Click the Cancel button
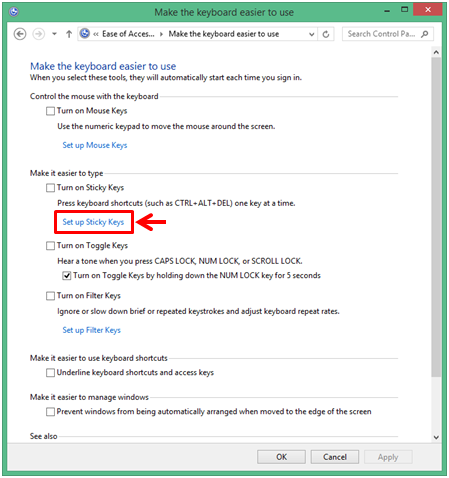 tap(335, 457)
